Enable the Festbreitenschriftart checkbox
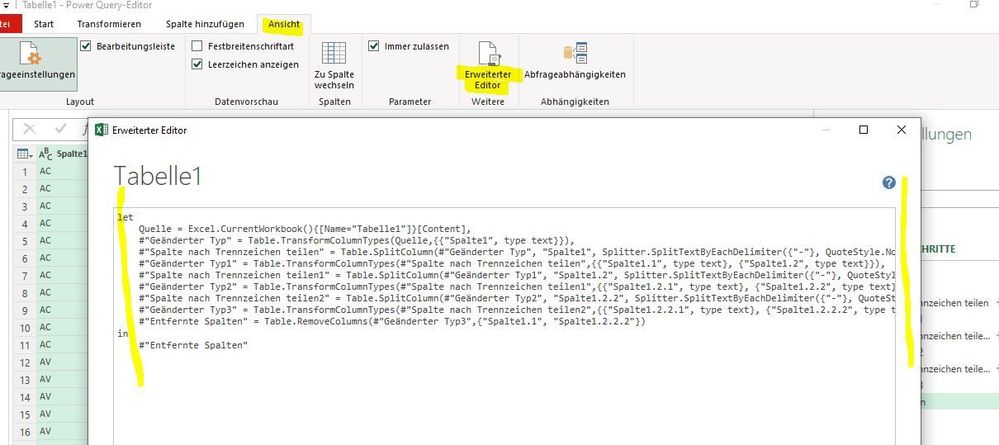999x445 pixels. click(198, 47)
